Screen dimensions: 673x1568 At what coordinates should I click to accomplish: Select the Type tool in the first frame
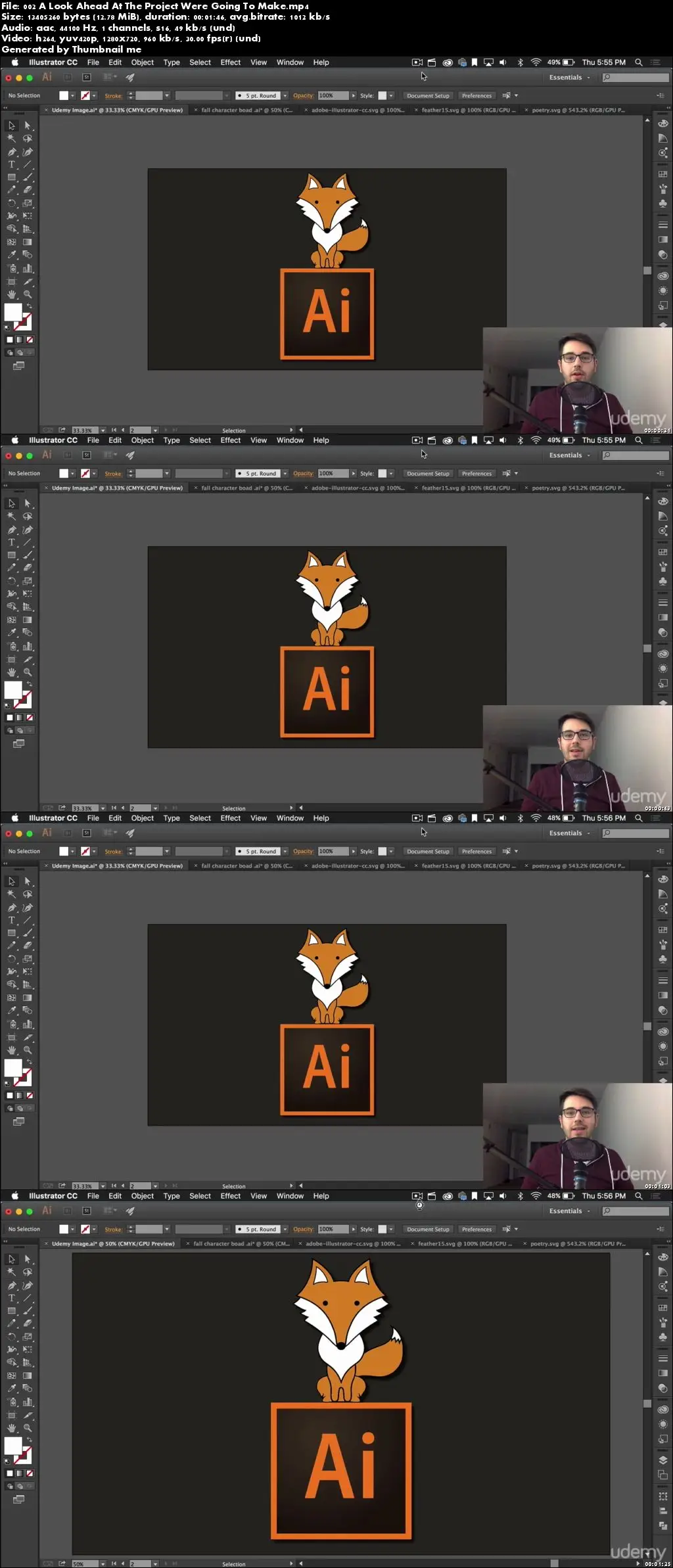[x=12, y=164]
